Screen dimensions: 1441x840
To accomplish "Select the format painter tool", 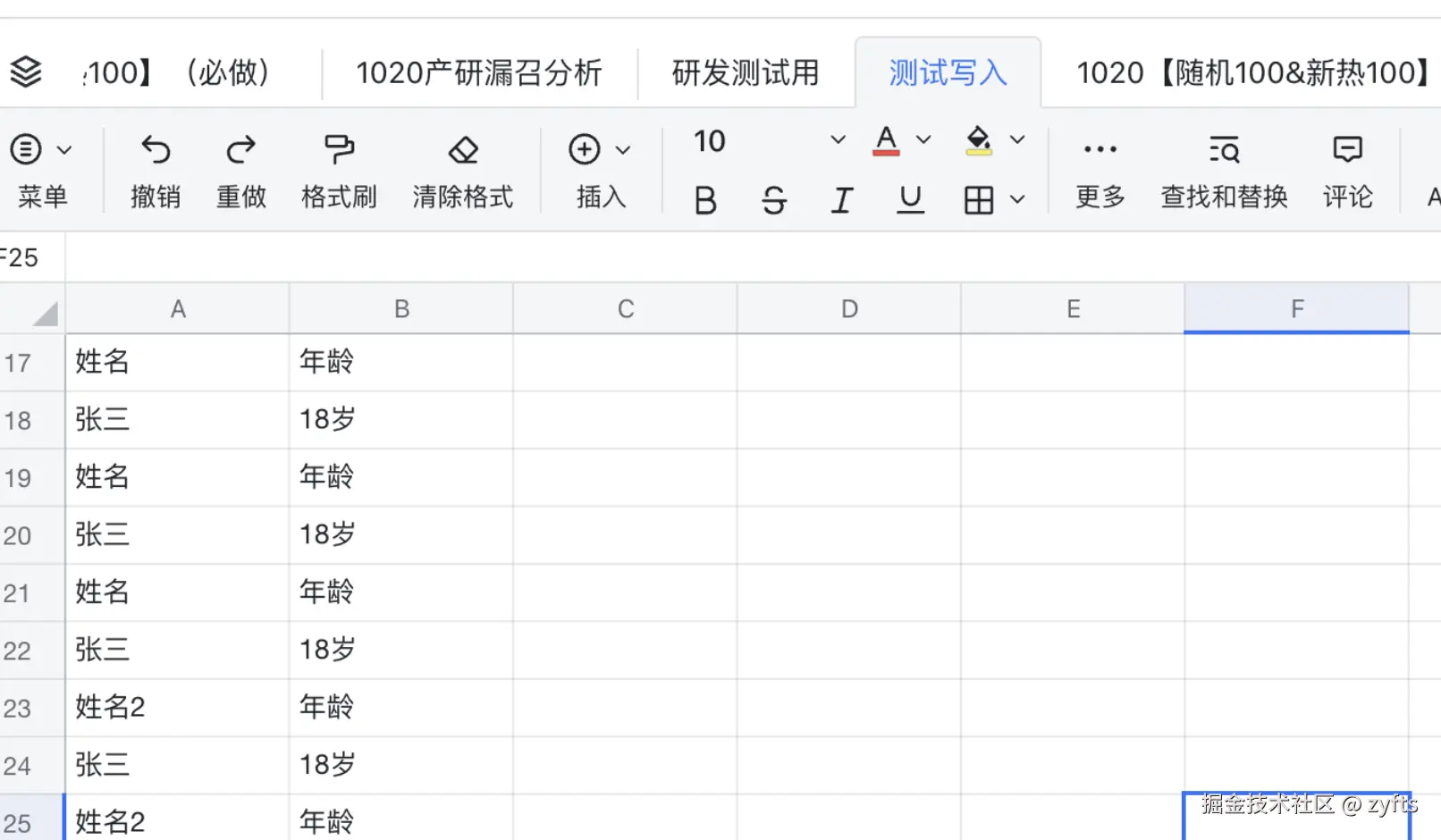I will coord(338,170).
